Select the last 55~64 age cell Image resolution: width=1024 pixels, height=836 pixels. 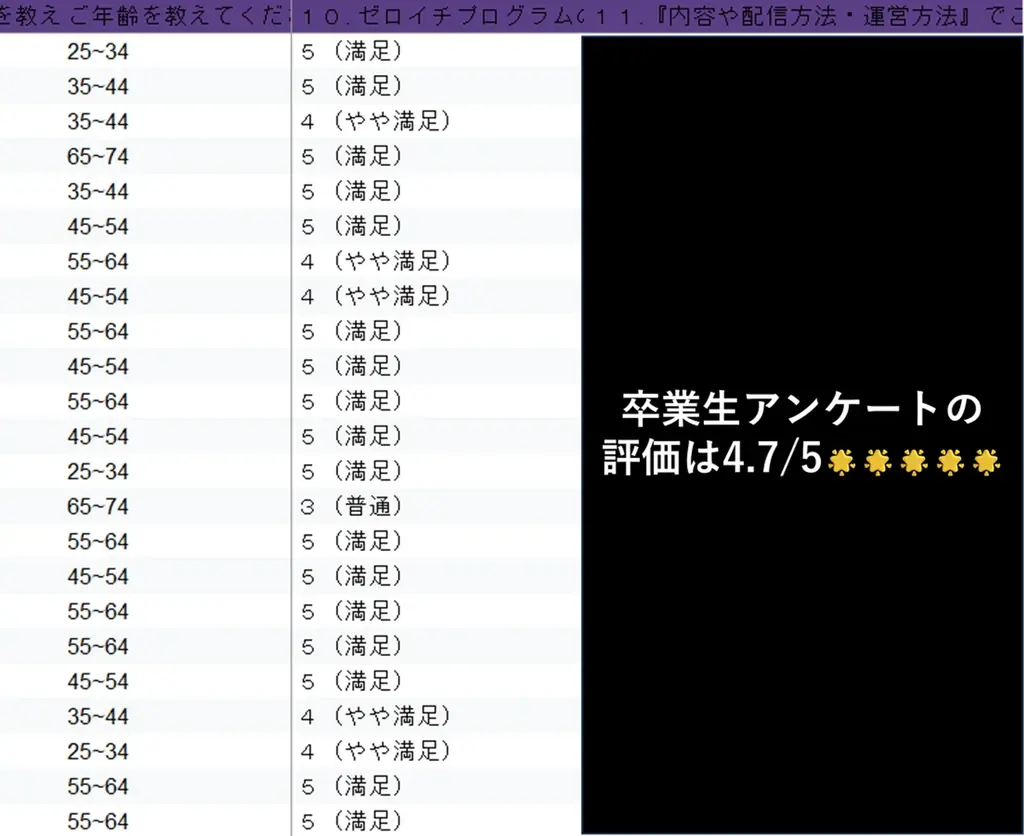tap(95, 821)
